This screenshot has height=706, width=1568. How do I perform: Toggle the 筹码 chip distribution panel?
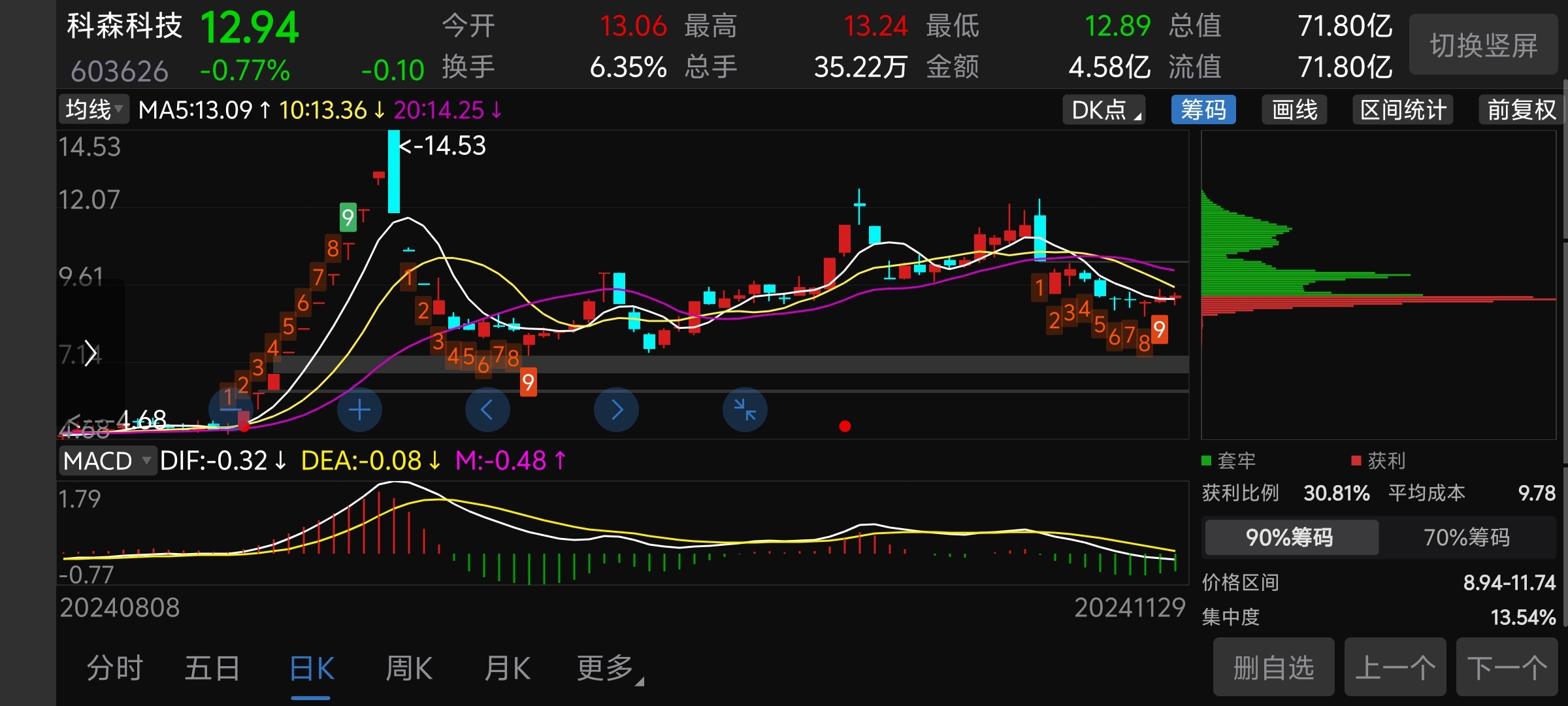(x=1203, y=110)
